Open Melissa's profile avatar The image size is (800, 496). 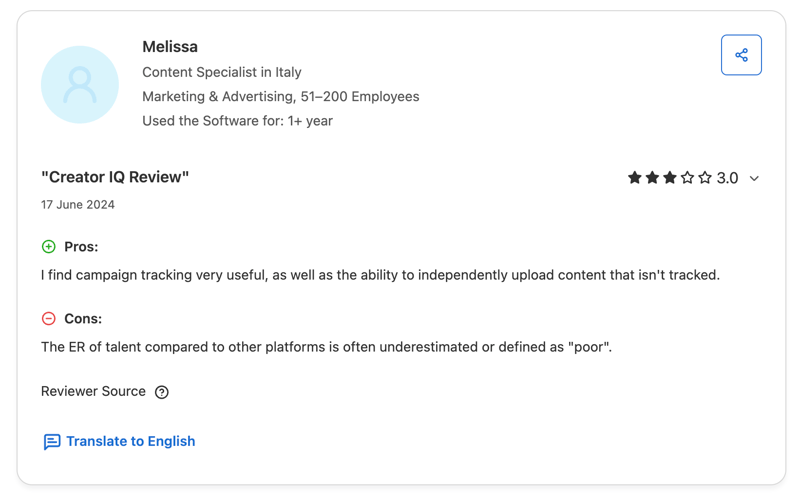(x=80, y=85)
